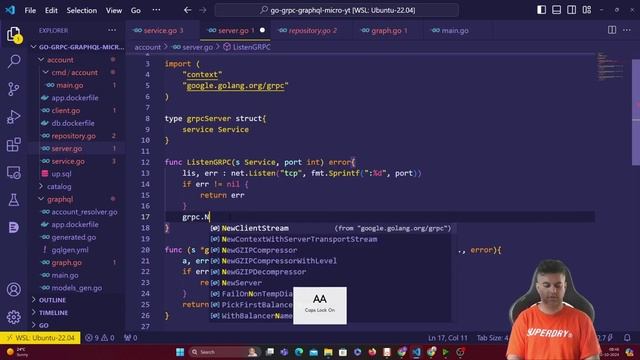Screen dimensions: 640x360
Task: Open editor more actions ellipsis
Action: [627, 30]
